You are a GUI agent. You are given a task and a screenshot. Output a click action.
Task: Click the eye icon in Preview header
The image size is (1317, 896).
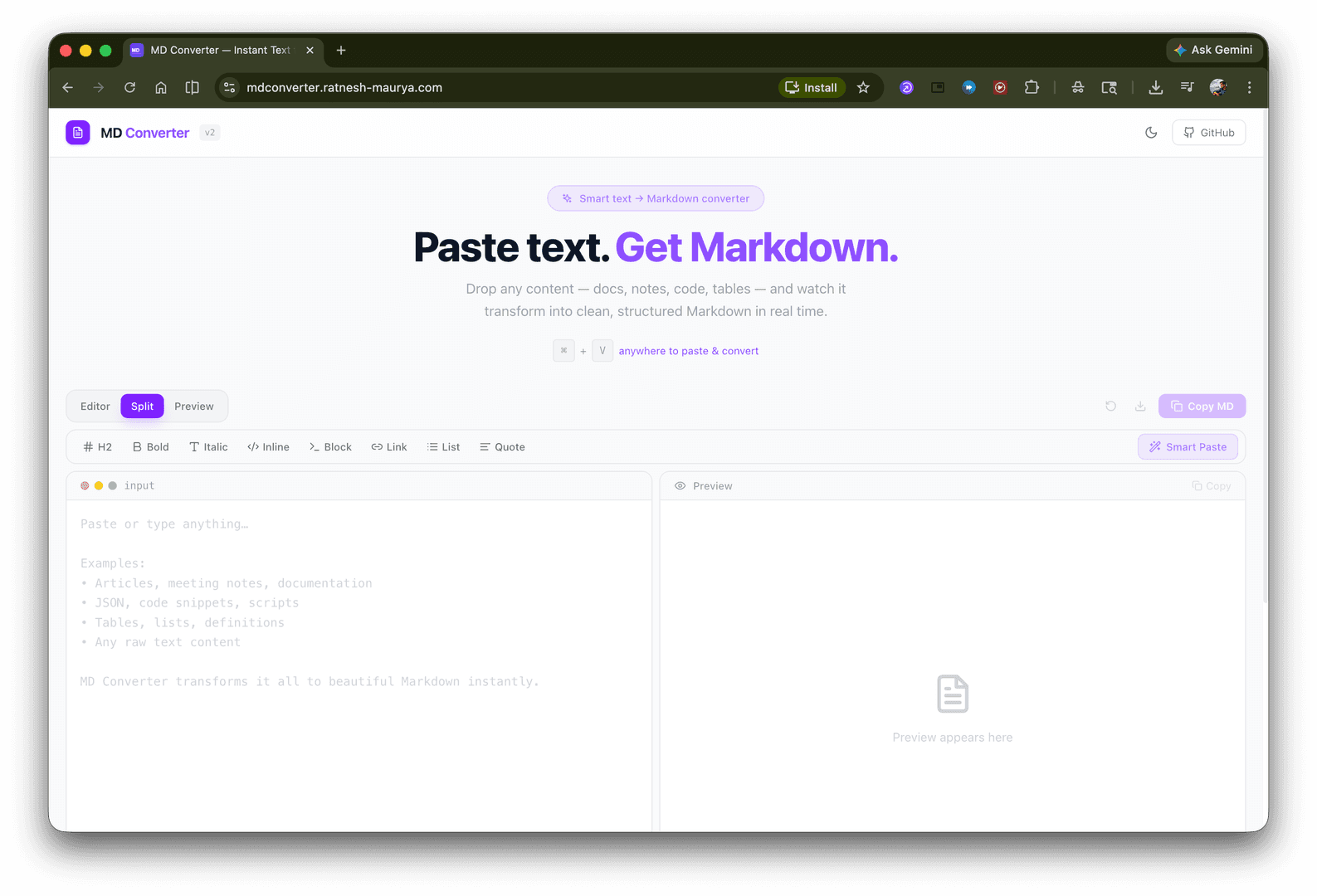pyautogui.click(x=680, y=486)
